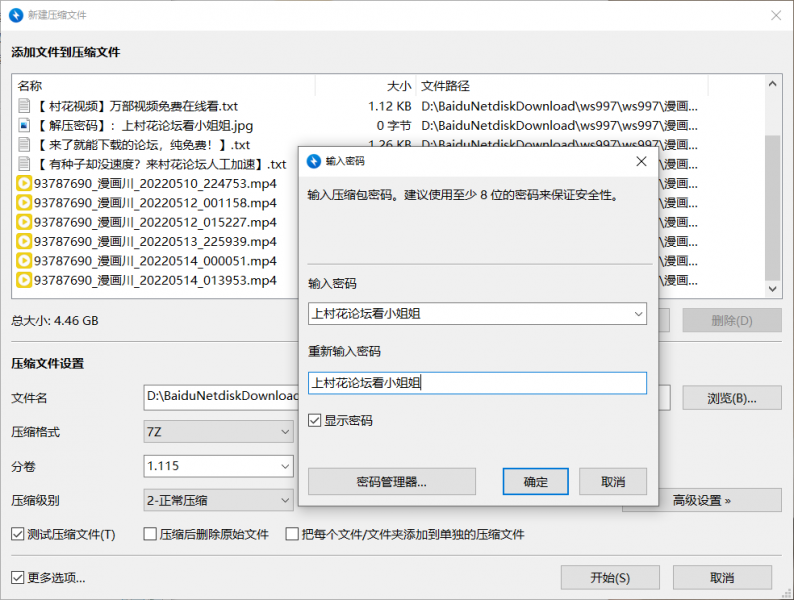Open the 密码管理器 button

[391, 482]
